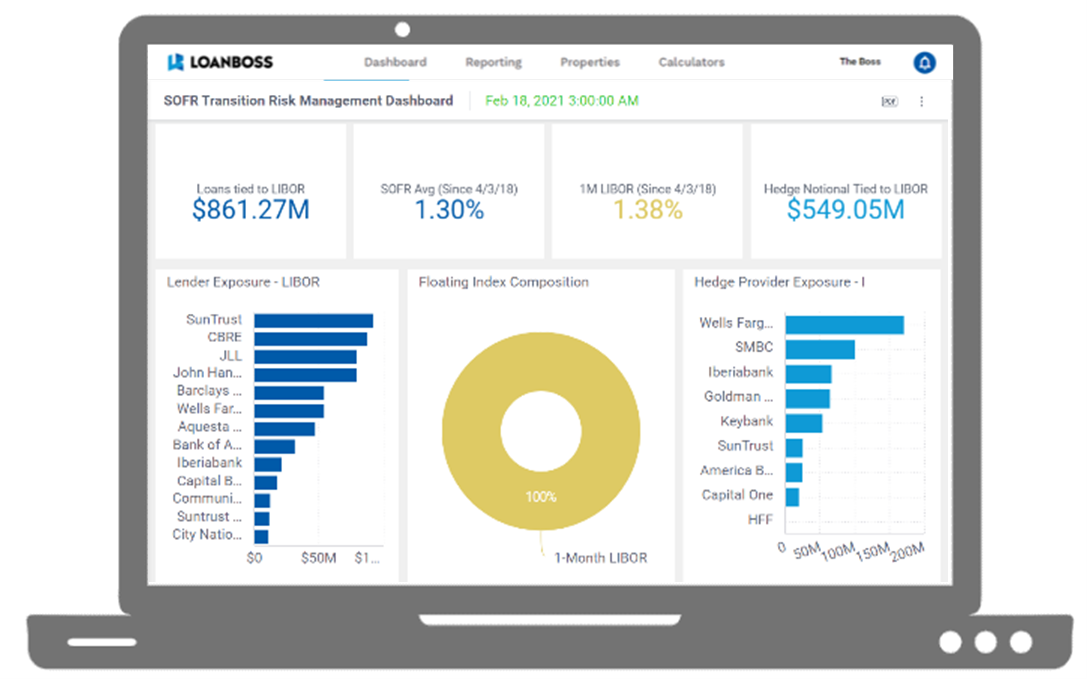This screenshot has height=679, width=1087.
Task: Open the SOFR Avg 1.30% card
Action: (x=449, y=191)
